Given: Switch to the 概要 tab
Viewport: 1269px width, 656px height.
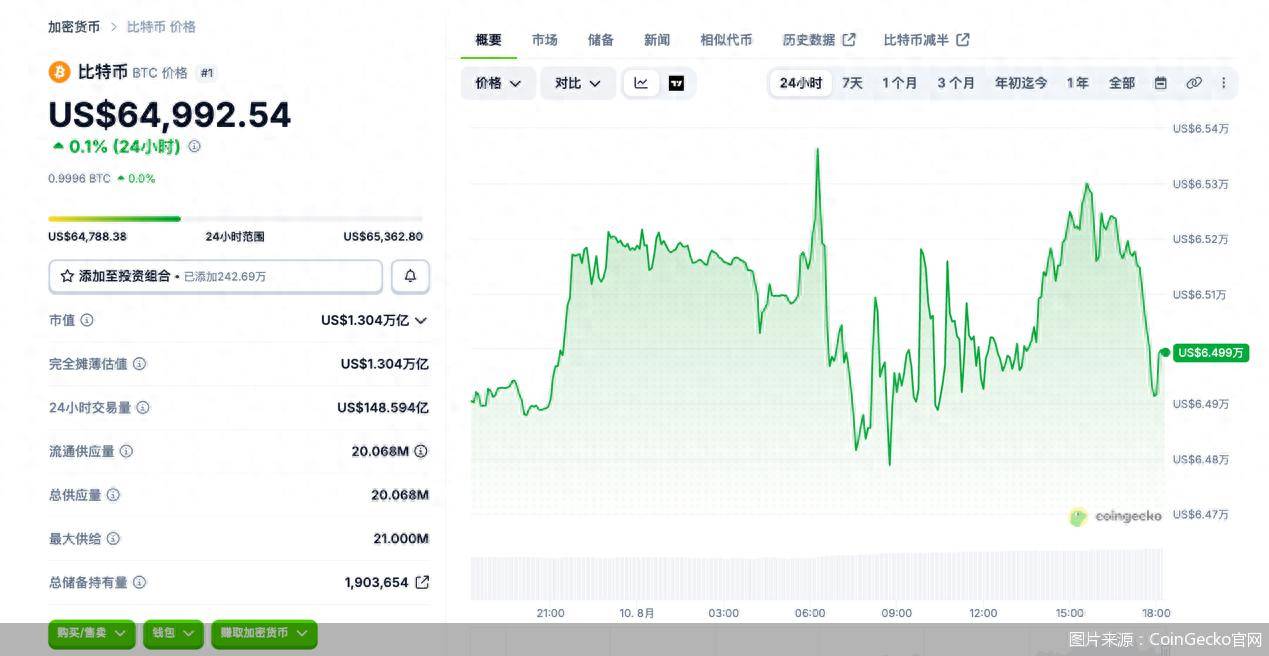Looking at the screenshot, I should point(489,40).
